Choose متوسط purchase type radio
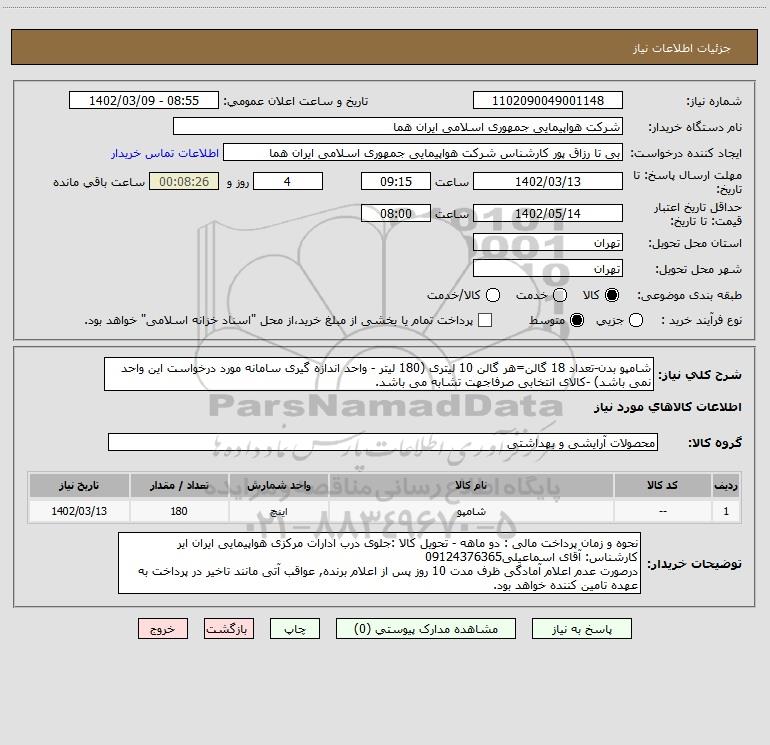This screenshot has height=745, width=770. 577,321
